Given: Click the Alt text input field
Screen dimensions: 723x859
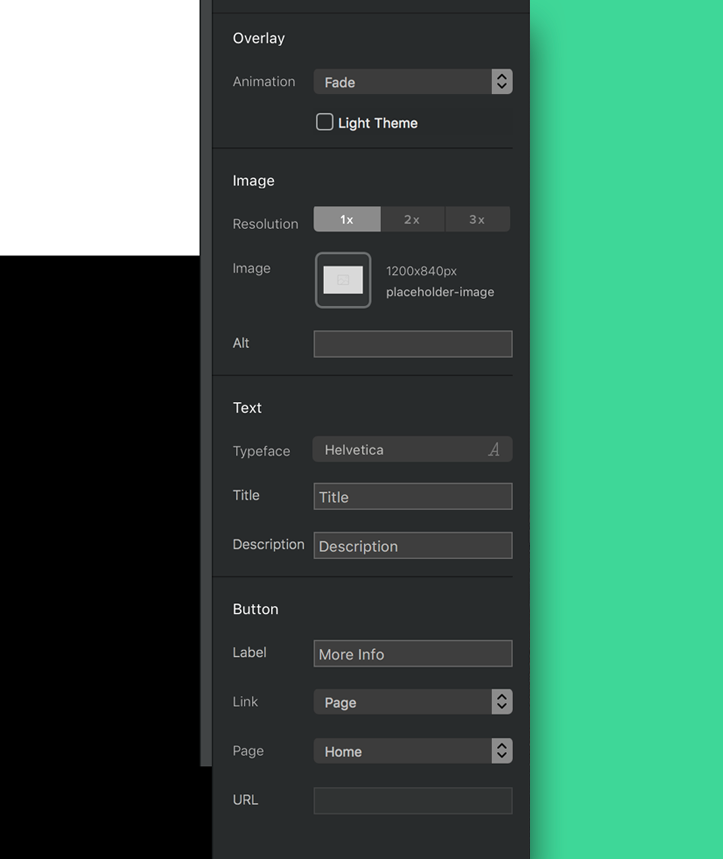Looking at the screenshot, I should click(x=412, y=344).
